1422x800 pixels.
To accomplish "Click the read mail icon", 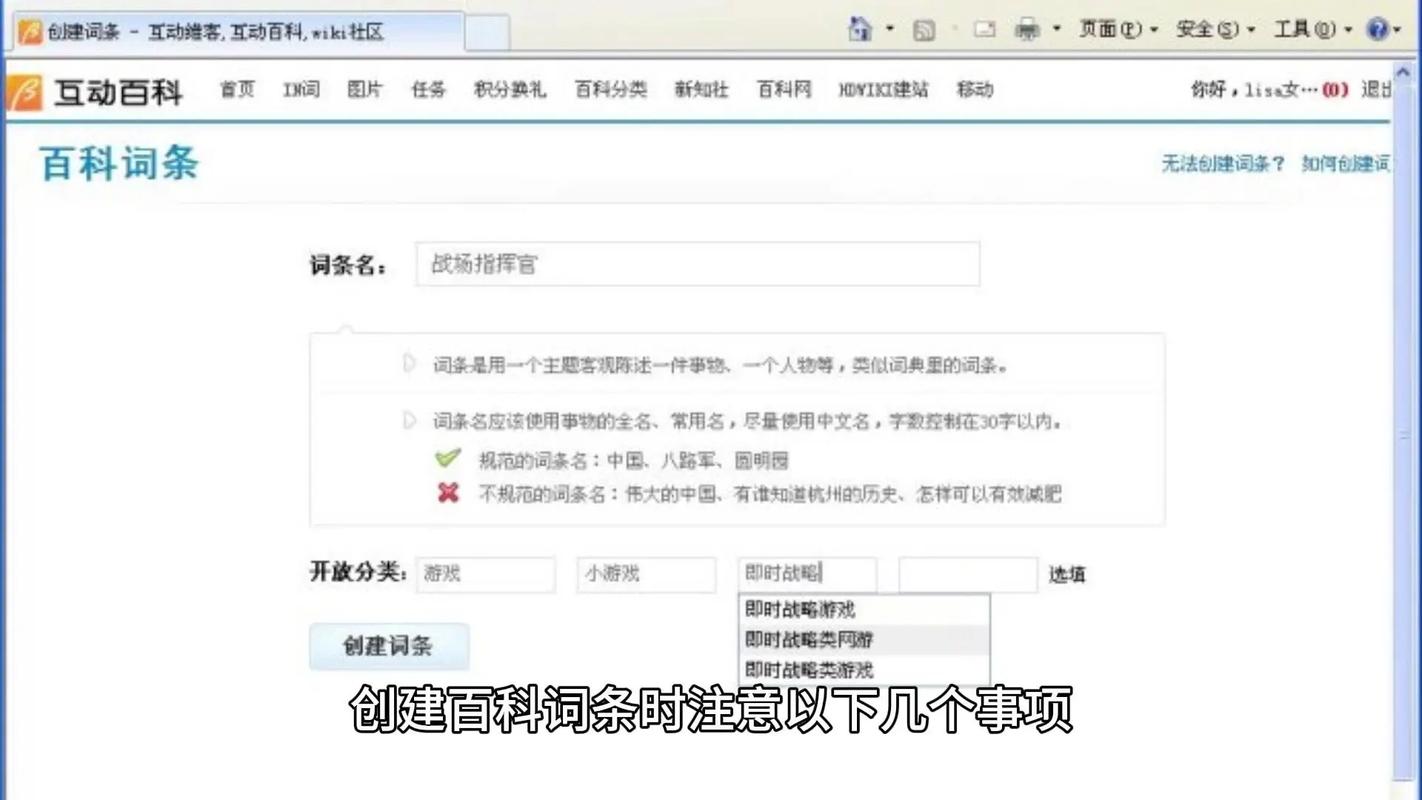I will pos(985,30).
